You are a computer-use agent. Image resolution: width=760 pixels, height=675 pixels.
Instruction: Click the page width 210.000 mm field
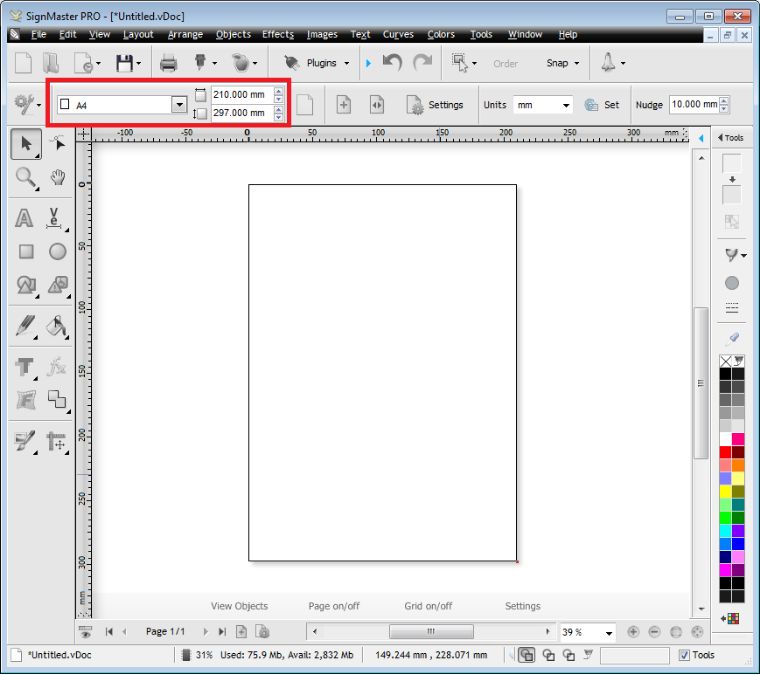point(240,95)
